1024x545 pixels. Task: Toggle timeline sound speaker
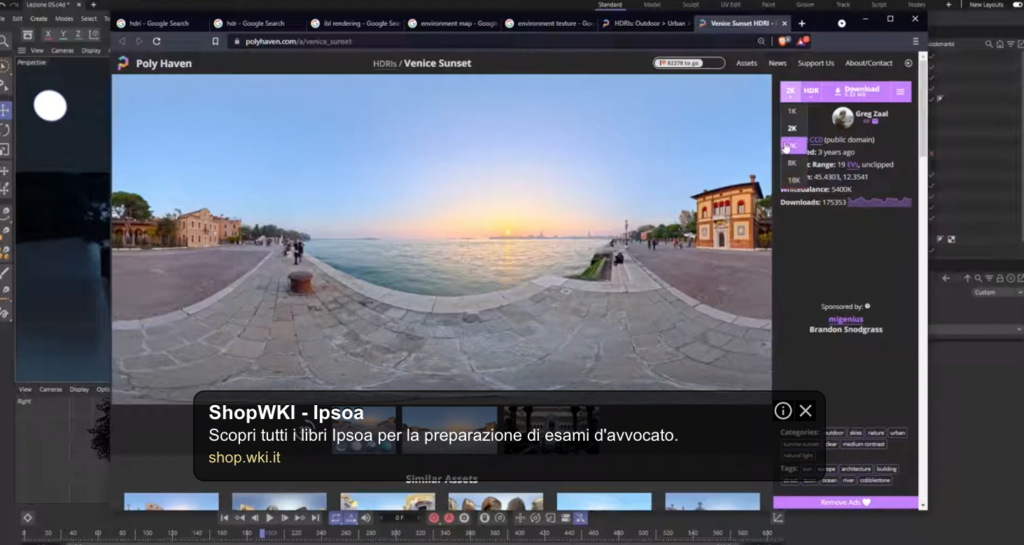coord(366,518)
